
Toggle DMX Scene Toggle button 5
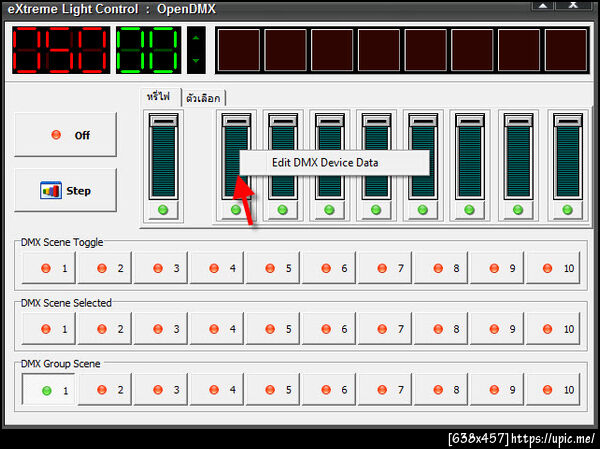pos(273,268)
